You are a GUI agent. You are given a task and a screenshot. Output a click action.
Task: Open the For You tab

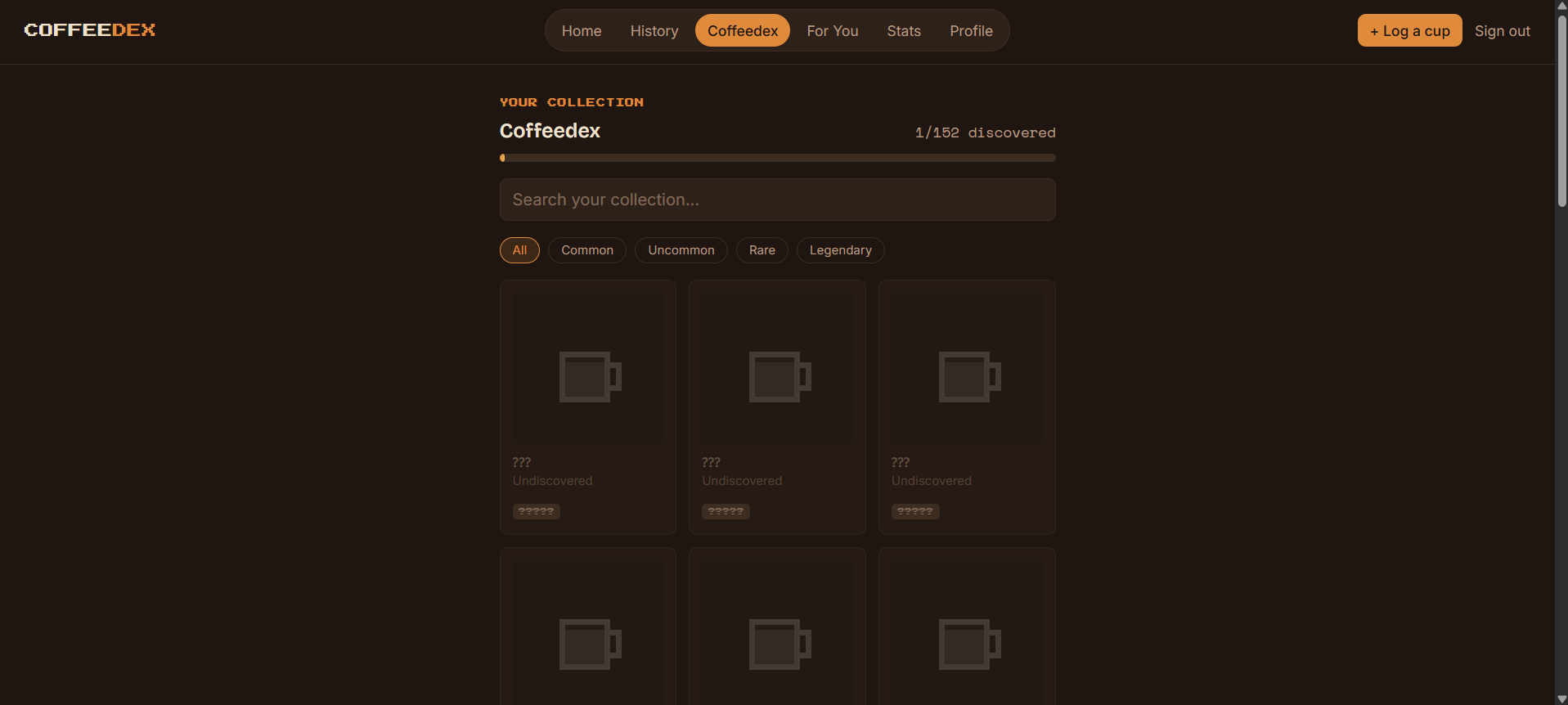pos(833,31)
